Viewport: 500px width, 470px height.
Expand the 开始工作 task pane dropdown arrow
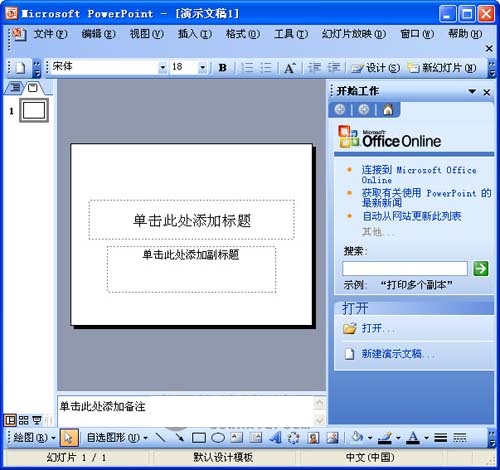[x=472, y=91]
